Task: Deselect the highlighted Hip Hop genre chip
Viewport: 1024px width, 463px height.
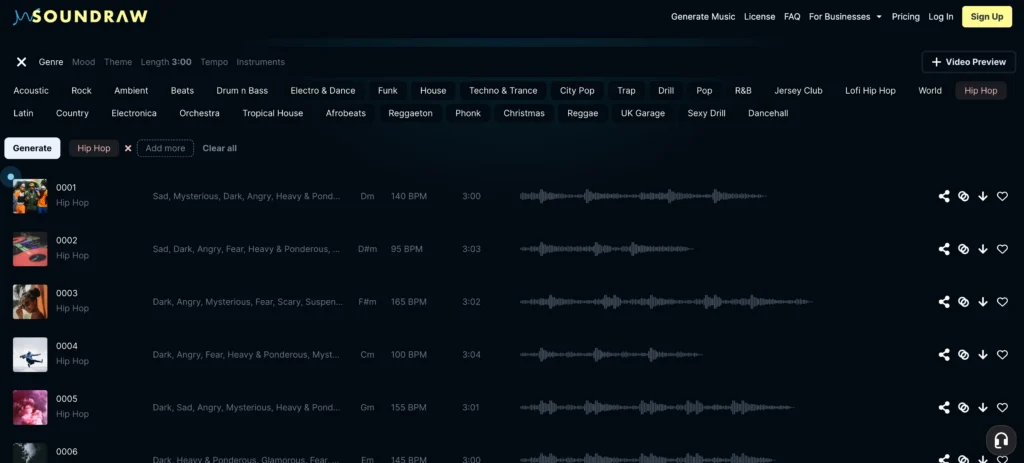Action: coord(980,90)
